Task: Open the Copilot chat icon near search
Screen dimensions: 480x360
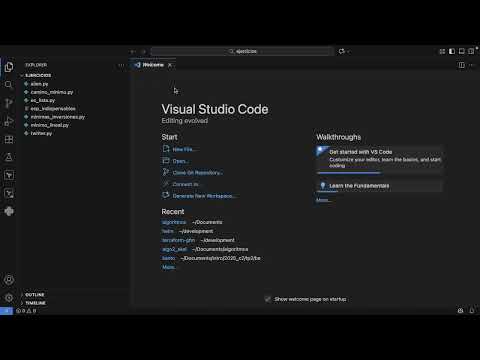Action: (341, 51)
